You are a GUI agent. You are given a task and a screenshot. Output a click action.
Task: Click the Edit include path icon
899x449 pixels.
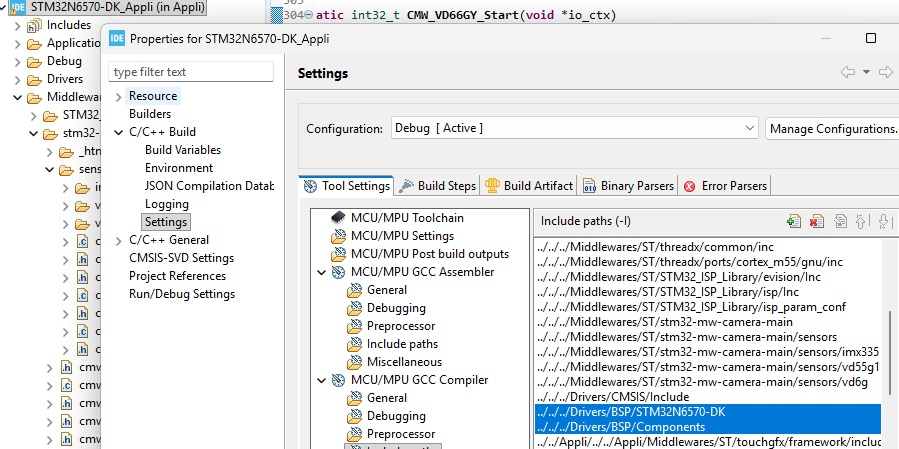[839, 221]
